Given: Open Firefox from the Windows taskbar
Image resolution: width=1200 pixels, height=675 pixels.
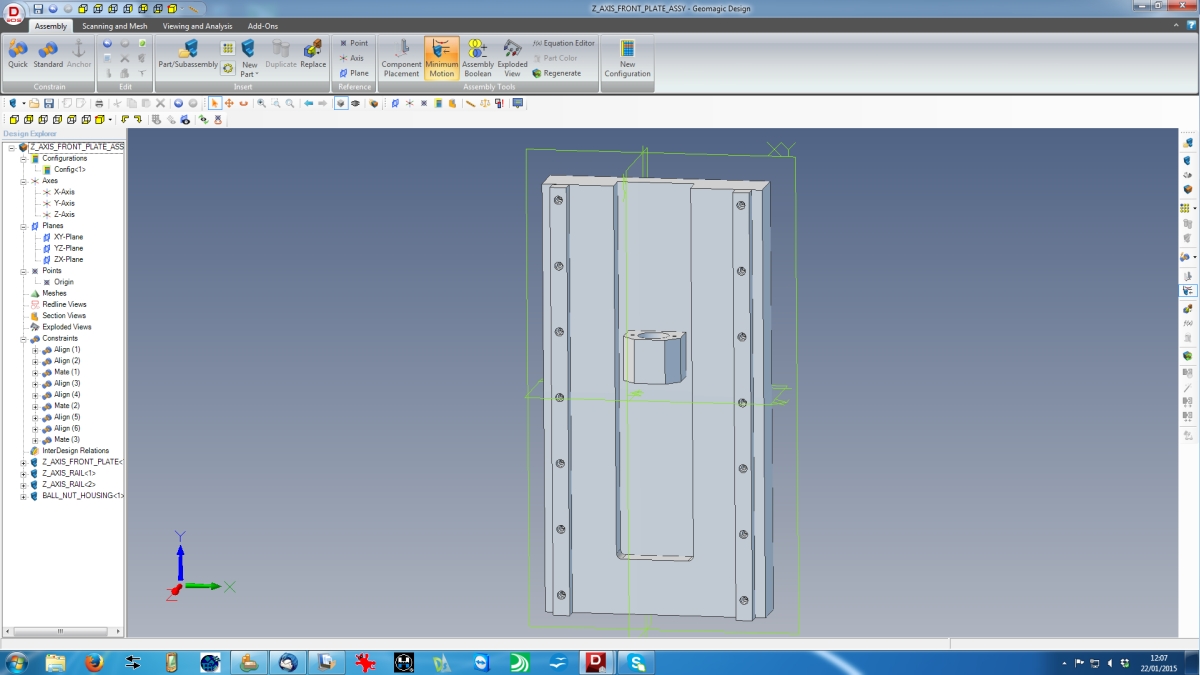Looking at the screenshot, I should [x=94, y=662].
